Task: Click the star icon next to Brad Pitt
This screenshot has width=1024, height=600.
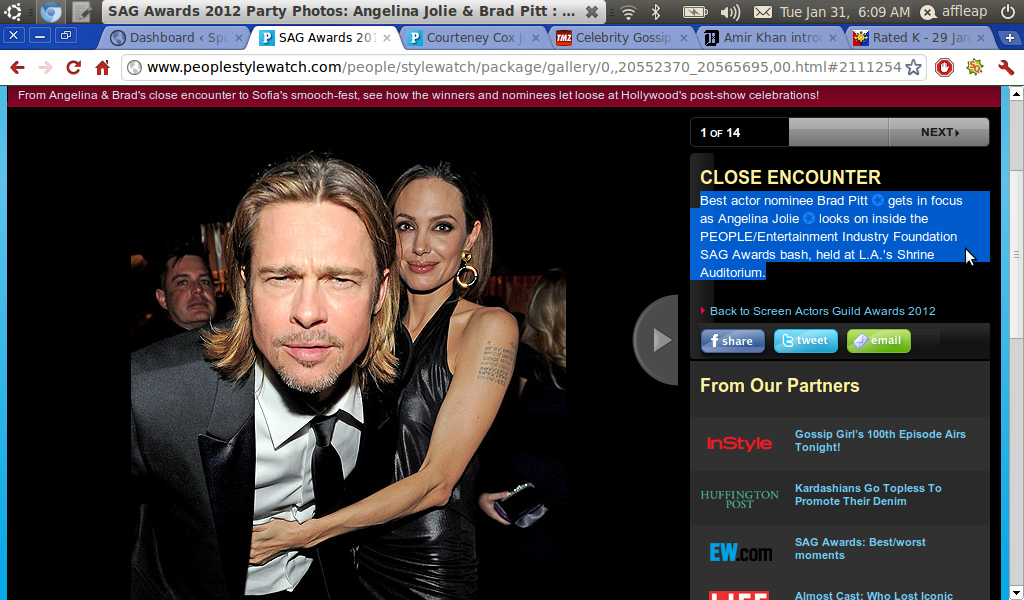Action: (878, 200)
